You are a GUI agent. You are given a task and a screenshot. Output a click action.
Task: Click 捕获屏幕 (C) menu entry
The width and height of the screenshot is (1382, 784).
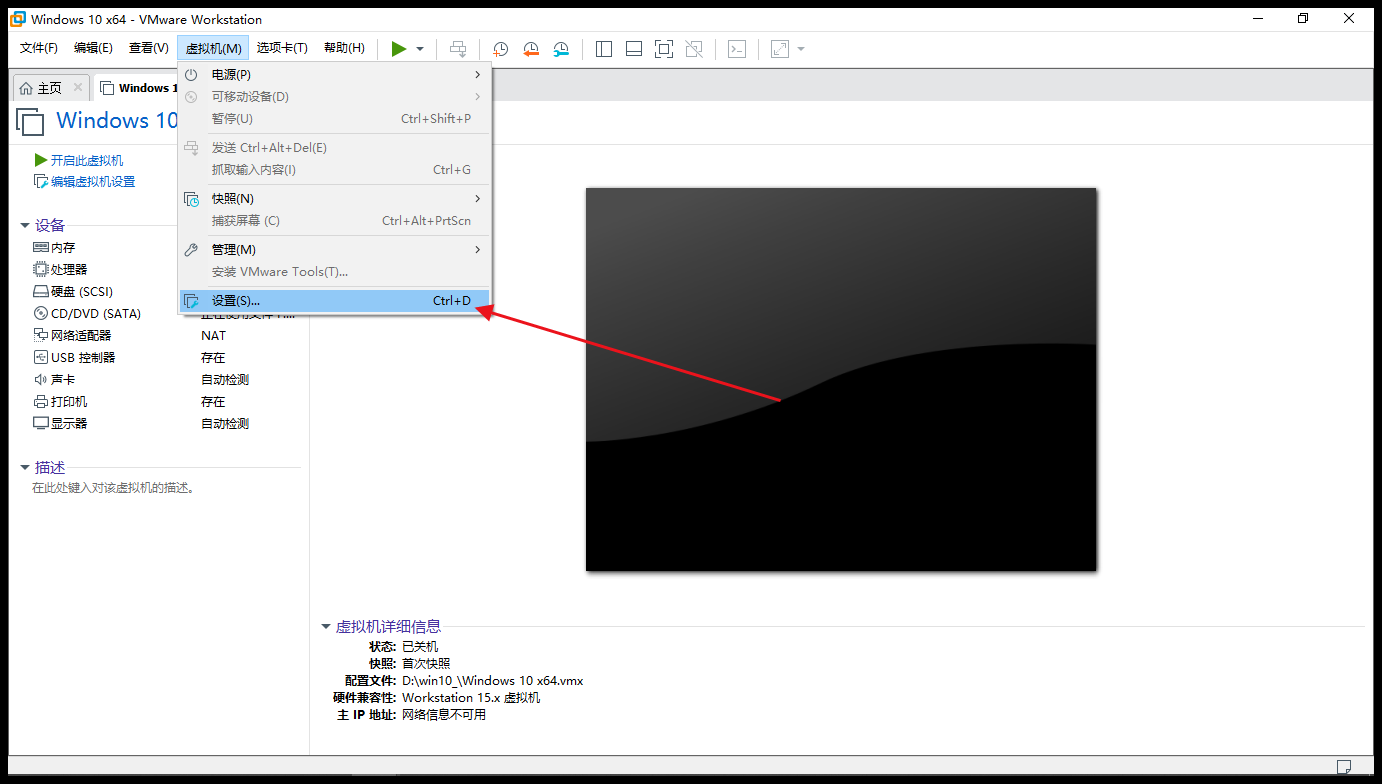335,221
